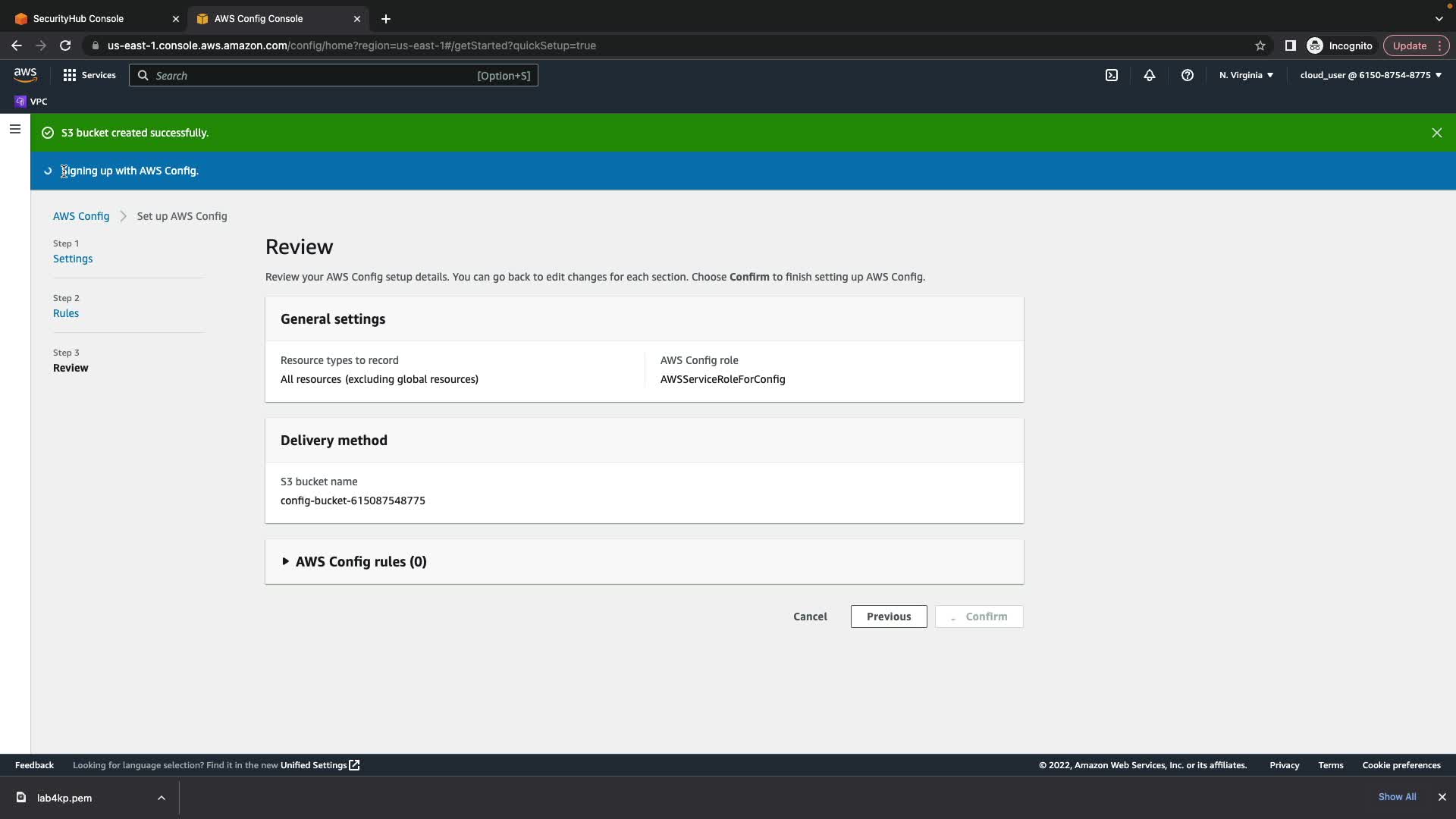Screen dimensions: 1456x819
Task: Bookmark this page with the star icon
Action: coord(1260,45)
